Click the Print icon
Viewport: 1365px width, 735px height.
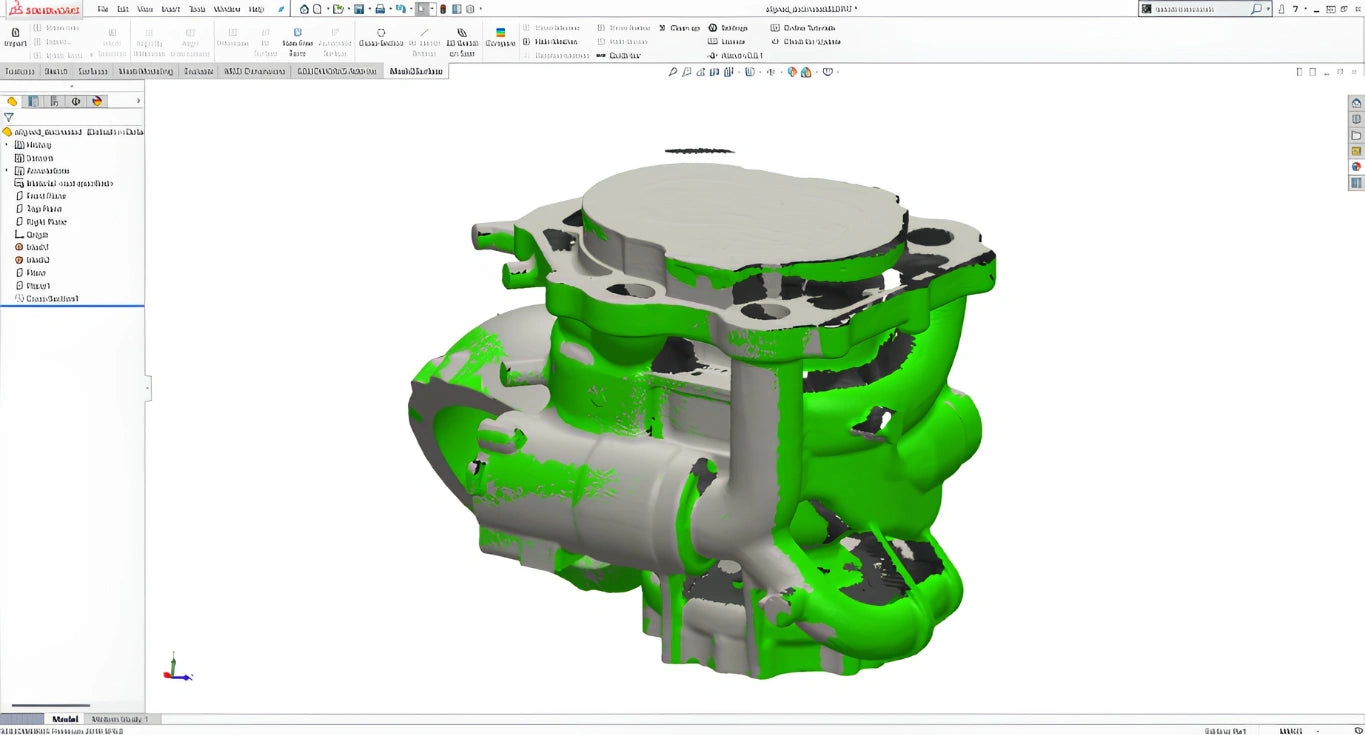coord(380,9)
